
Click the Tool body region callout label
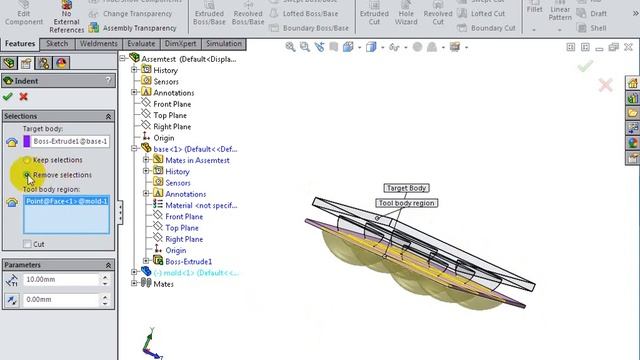tap(407, 203)
